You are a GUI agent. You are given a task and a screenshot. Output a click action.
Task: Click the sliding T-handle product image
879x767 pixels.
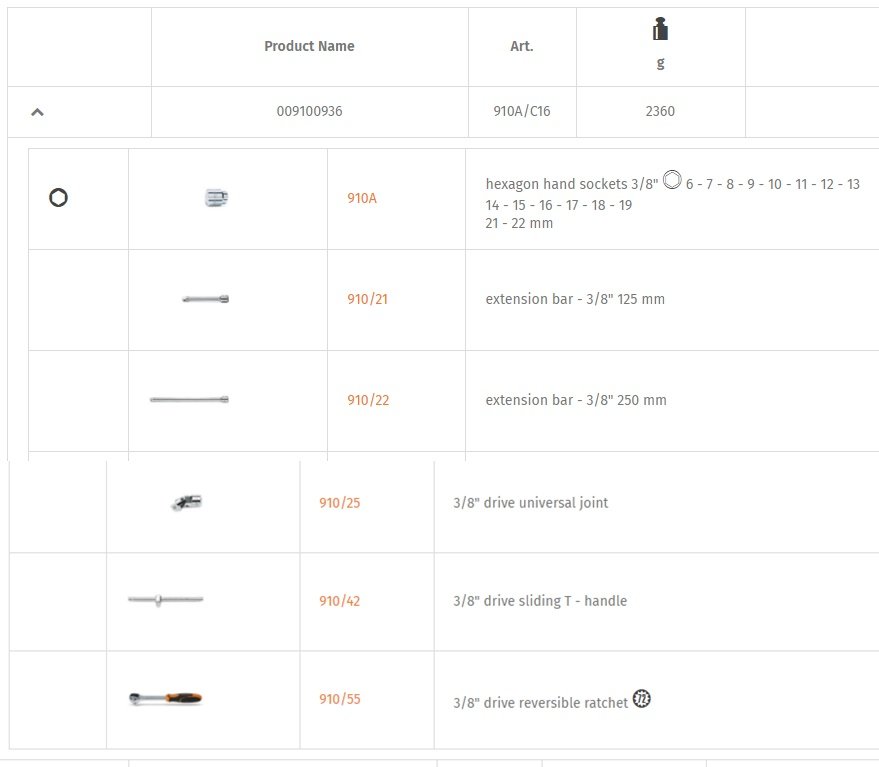point(165,600)
